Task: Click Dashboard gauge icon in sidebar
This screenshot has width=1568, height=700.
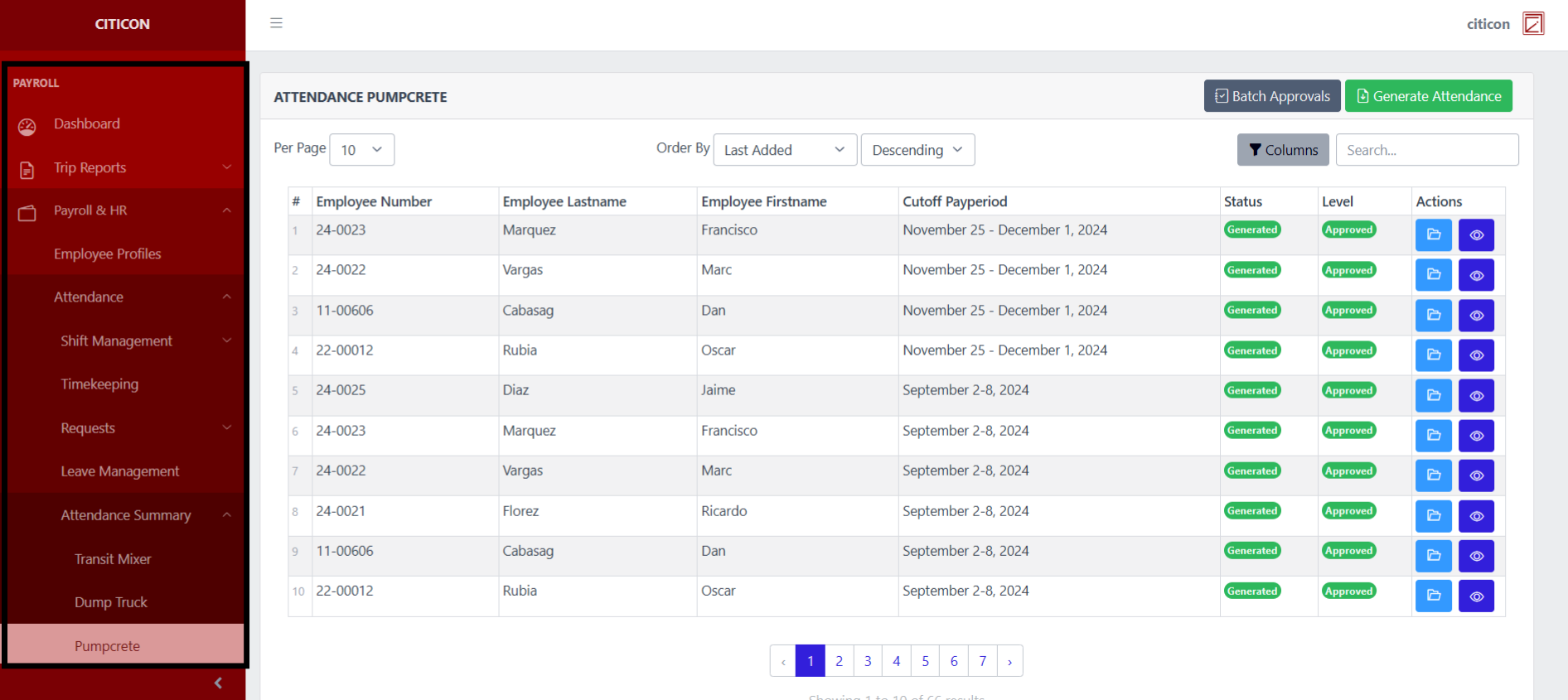Action: click(x=27, y=126)
